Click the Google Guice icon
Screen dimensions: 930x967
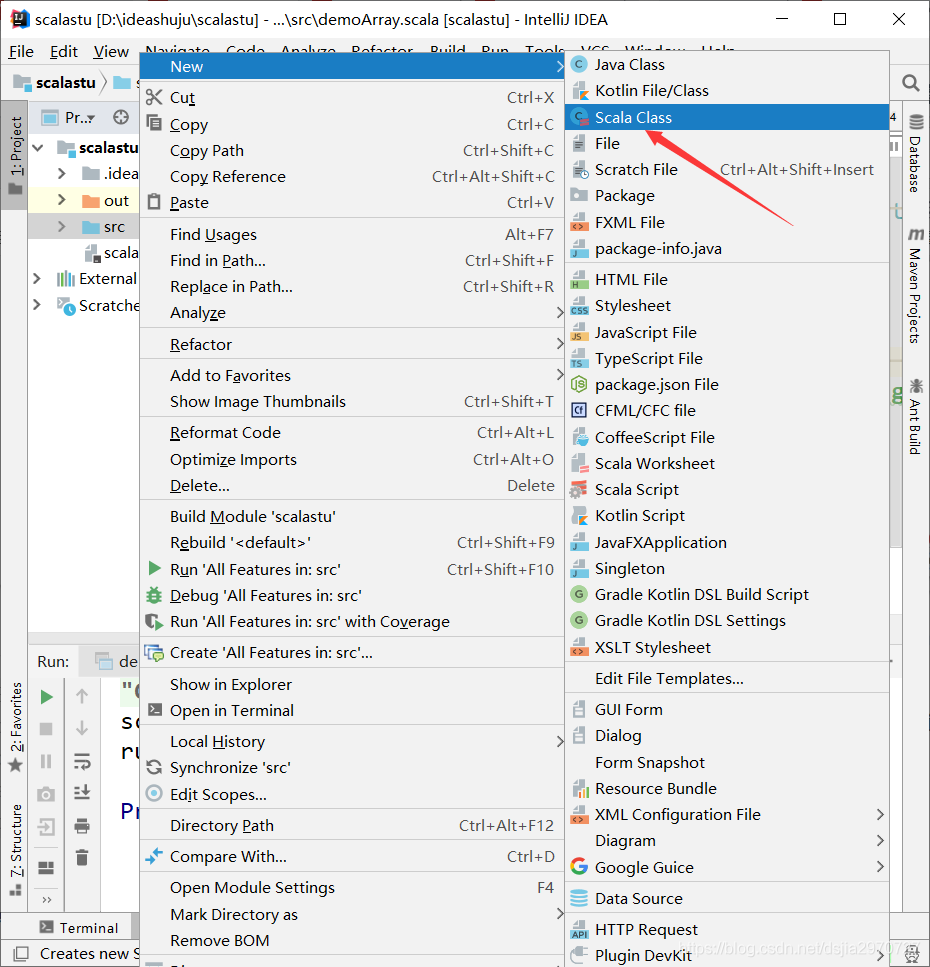click(x=579, y=866)
